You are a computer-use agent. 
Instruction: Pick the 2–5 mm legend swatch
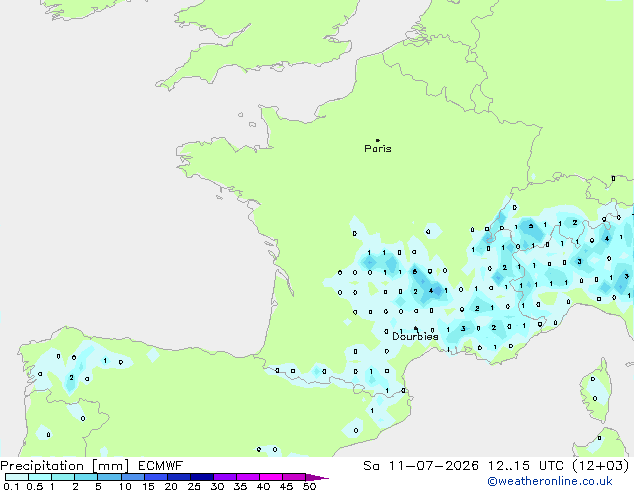(86, 477)
